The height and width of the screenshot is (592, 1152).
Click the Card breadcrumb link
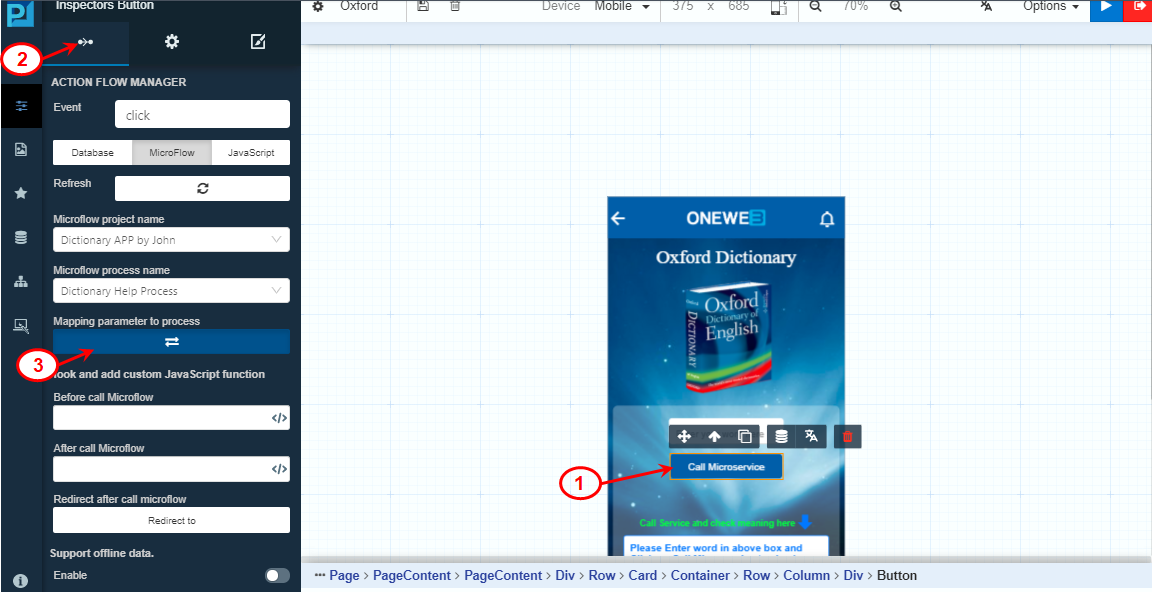(x=643, y=575)
